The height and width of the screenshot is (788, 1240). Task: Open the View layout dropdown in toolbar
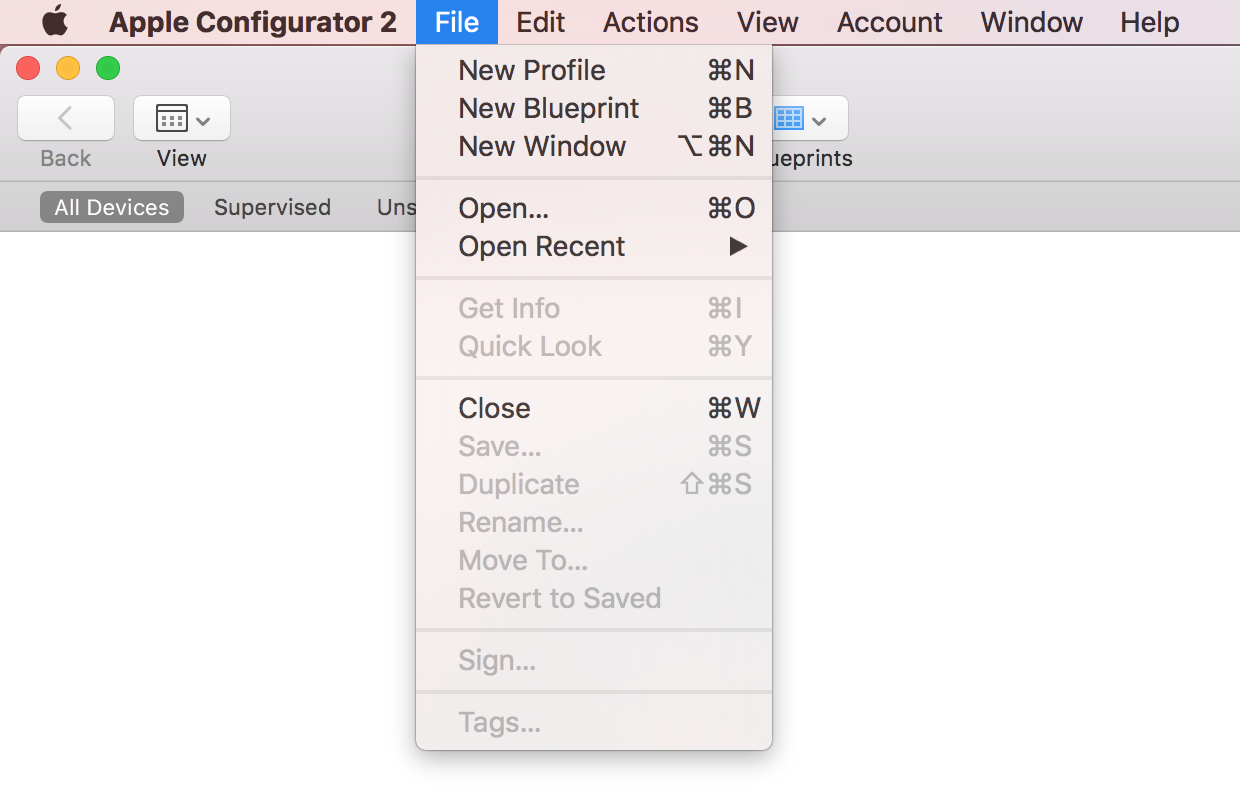182,119
